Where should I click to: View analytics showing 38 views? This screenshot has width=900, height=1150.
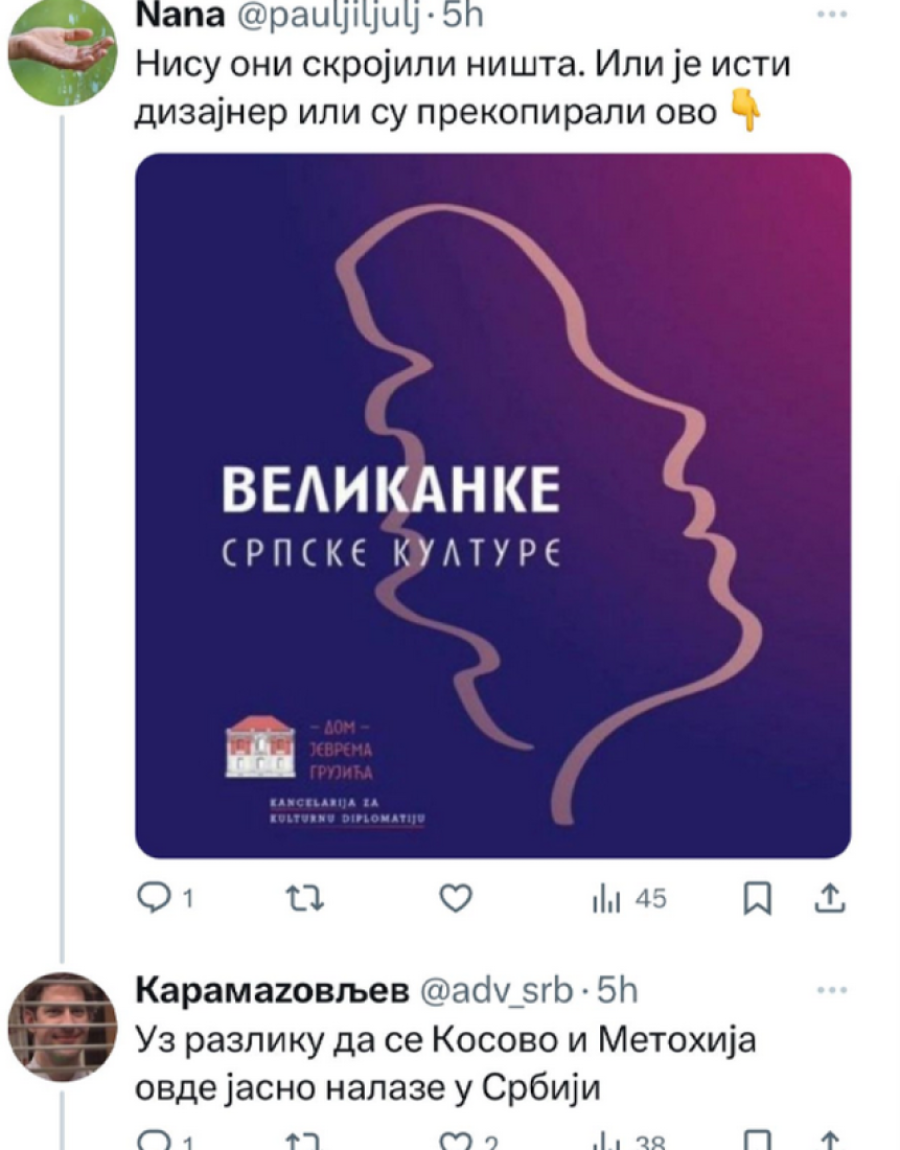point(629,1141)
